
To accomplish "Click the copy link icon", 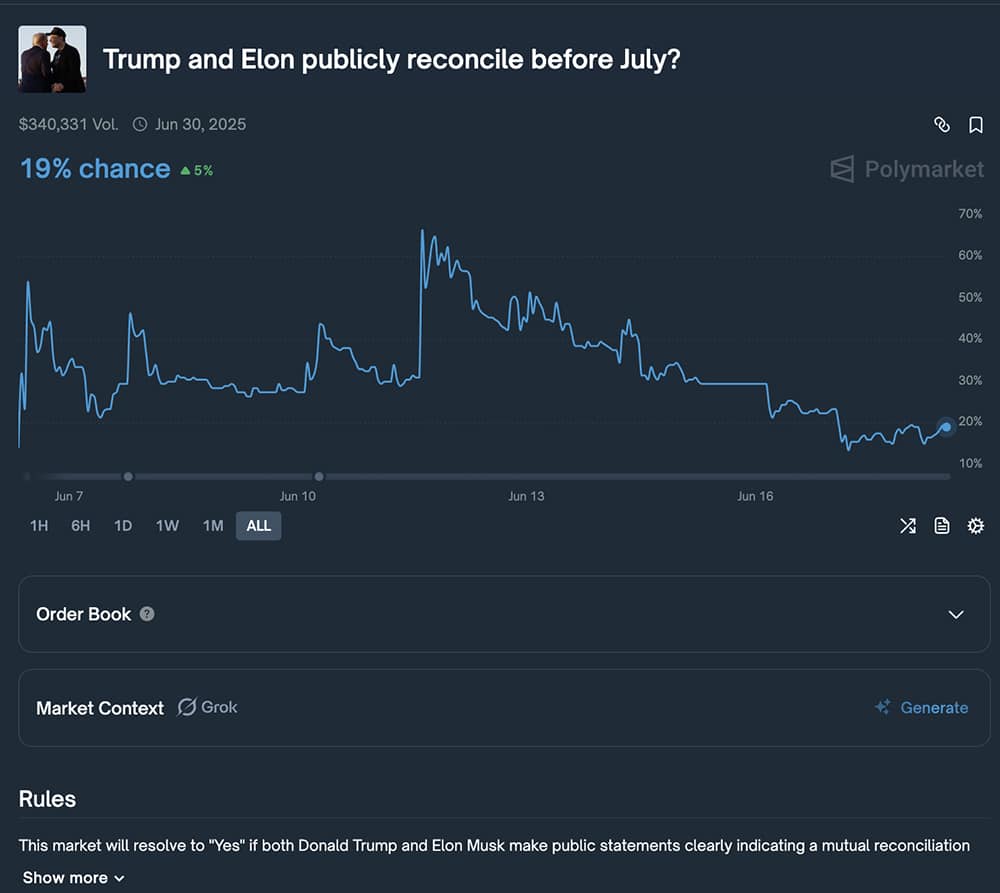I will pos(941,125).
